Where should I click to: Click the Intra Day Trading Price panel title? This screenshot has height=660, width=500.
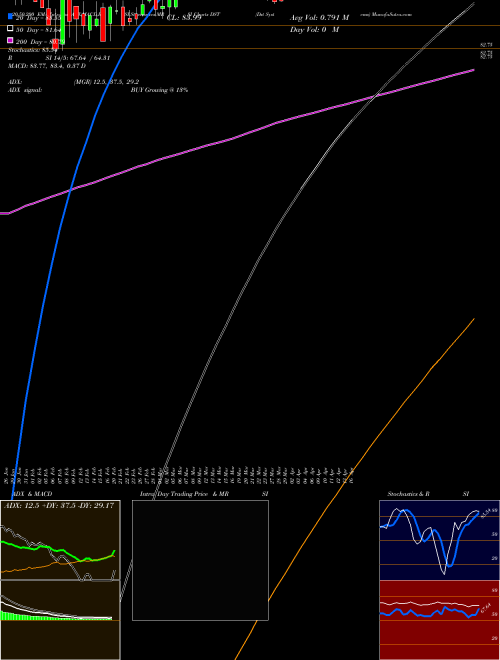[x=204, y=494]
